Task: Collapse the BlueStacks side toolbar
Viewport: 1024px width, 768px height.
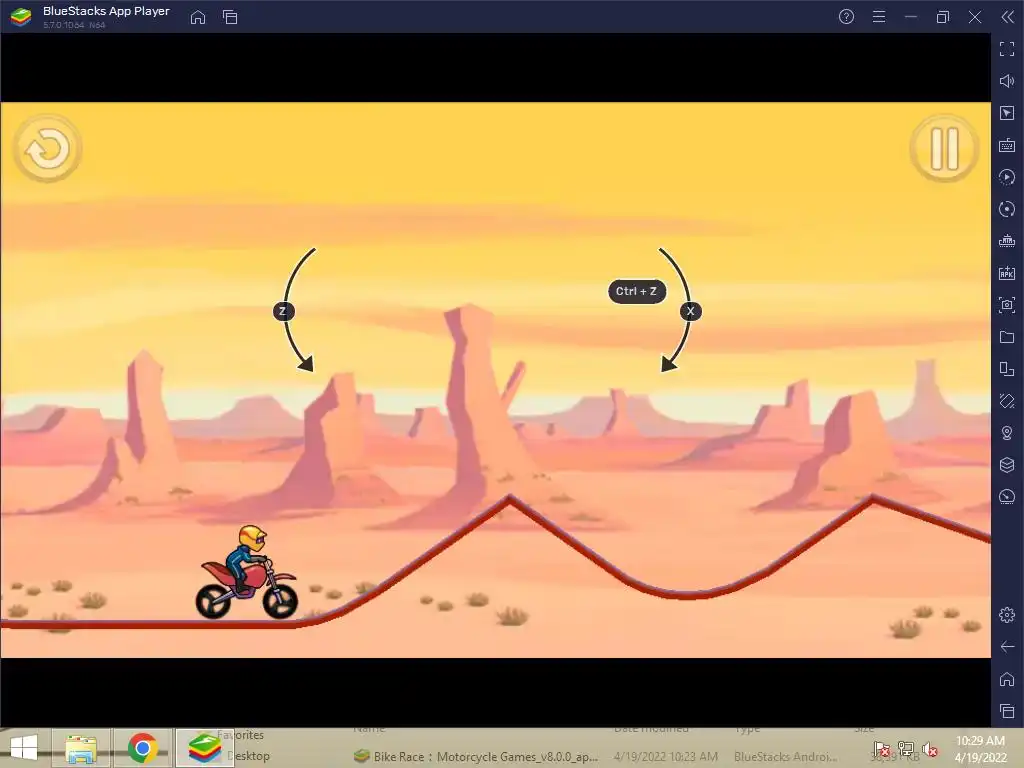Action: 1008,17
